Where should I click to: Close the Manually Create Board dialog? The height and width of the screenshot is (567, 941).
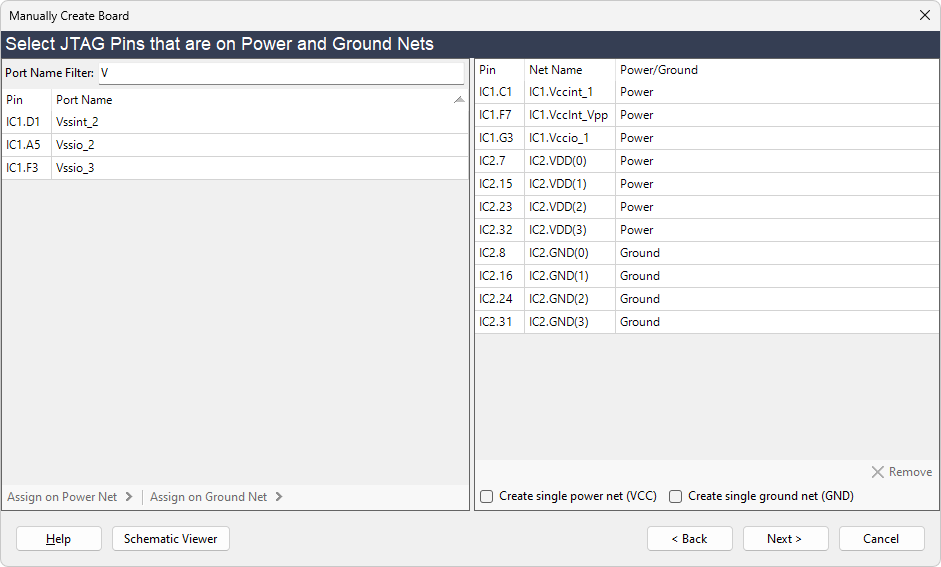pos(924,16)
